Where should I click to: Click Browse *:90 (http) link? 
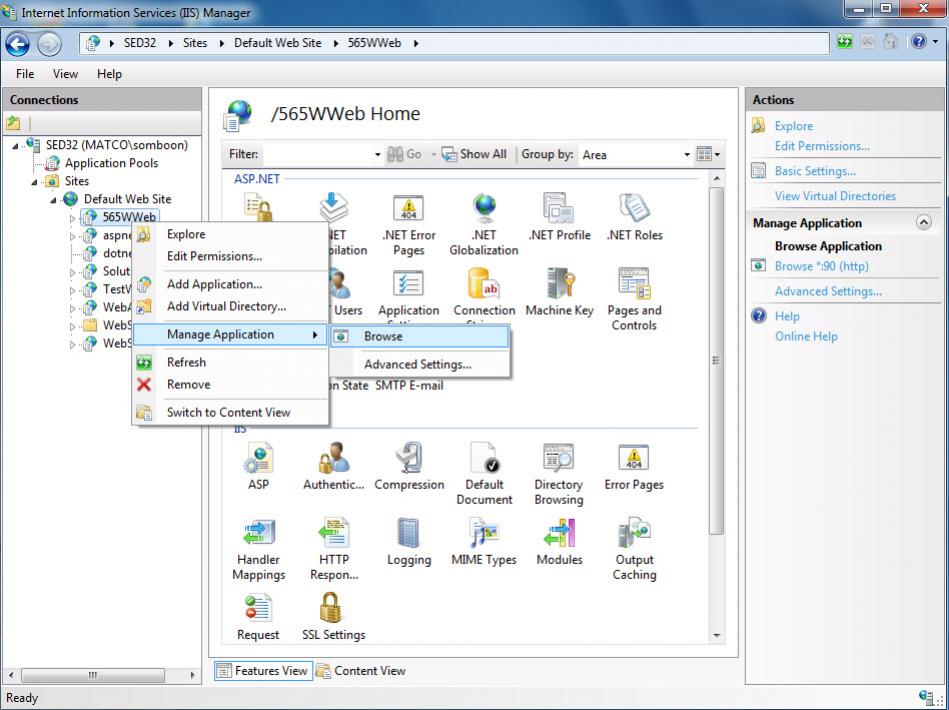[821, 266]
